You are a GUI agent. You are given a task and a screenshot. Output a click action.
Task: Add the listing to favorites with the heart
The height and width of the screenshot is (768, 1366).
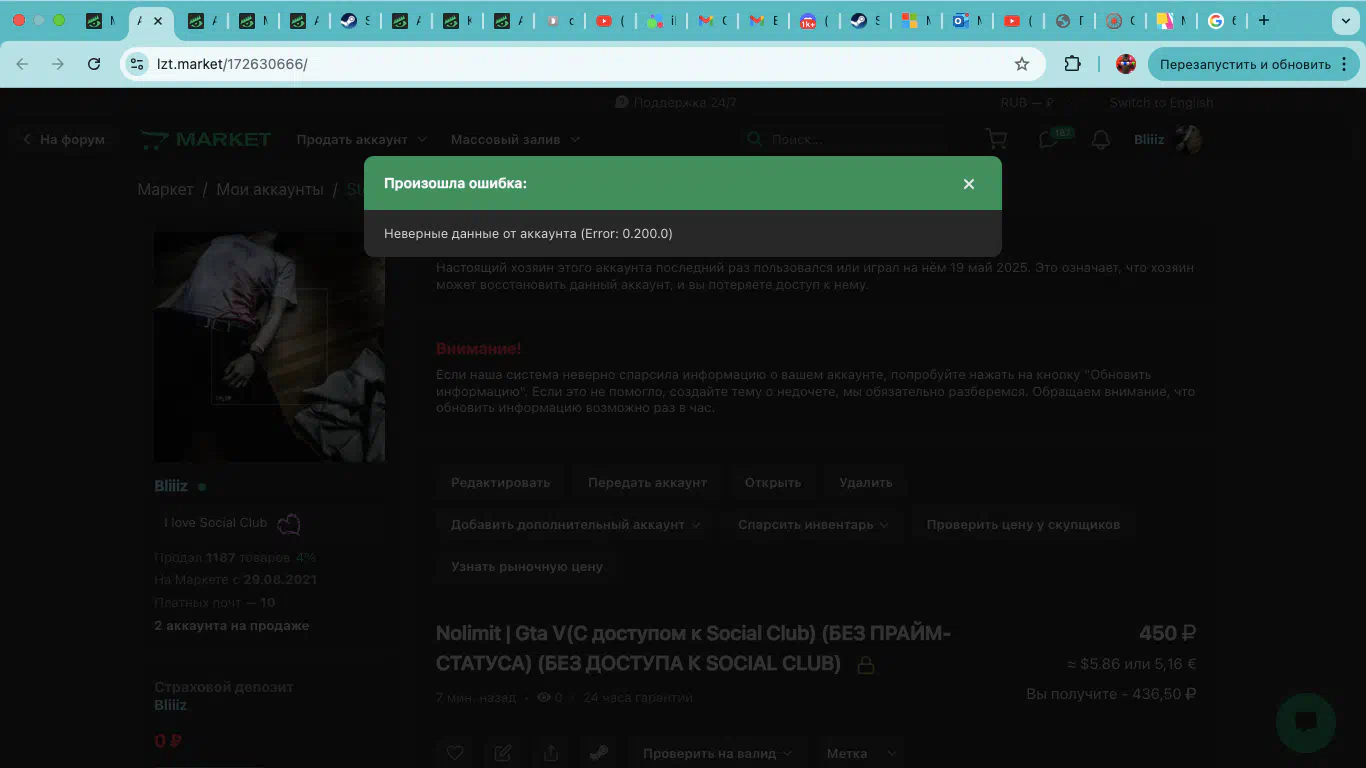(455, 753)
